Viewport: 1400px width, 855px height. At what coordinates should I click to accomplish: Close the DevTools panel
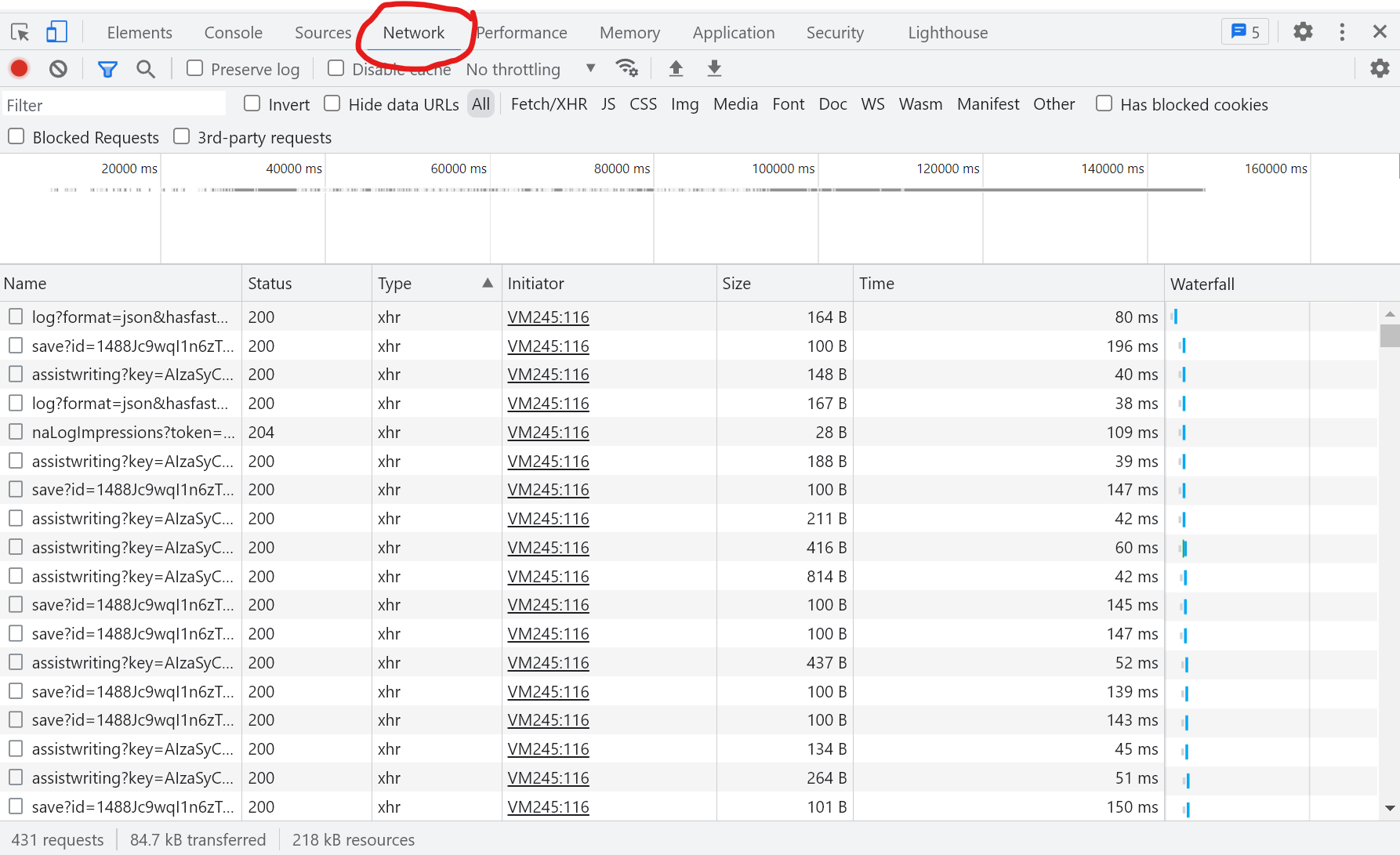(1380, 32)
